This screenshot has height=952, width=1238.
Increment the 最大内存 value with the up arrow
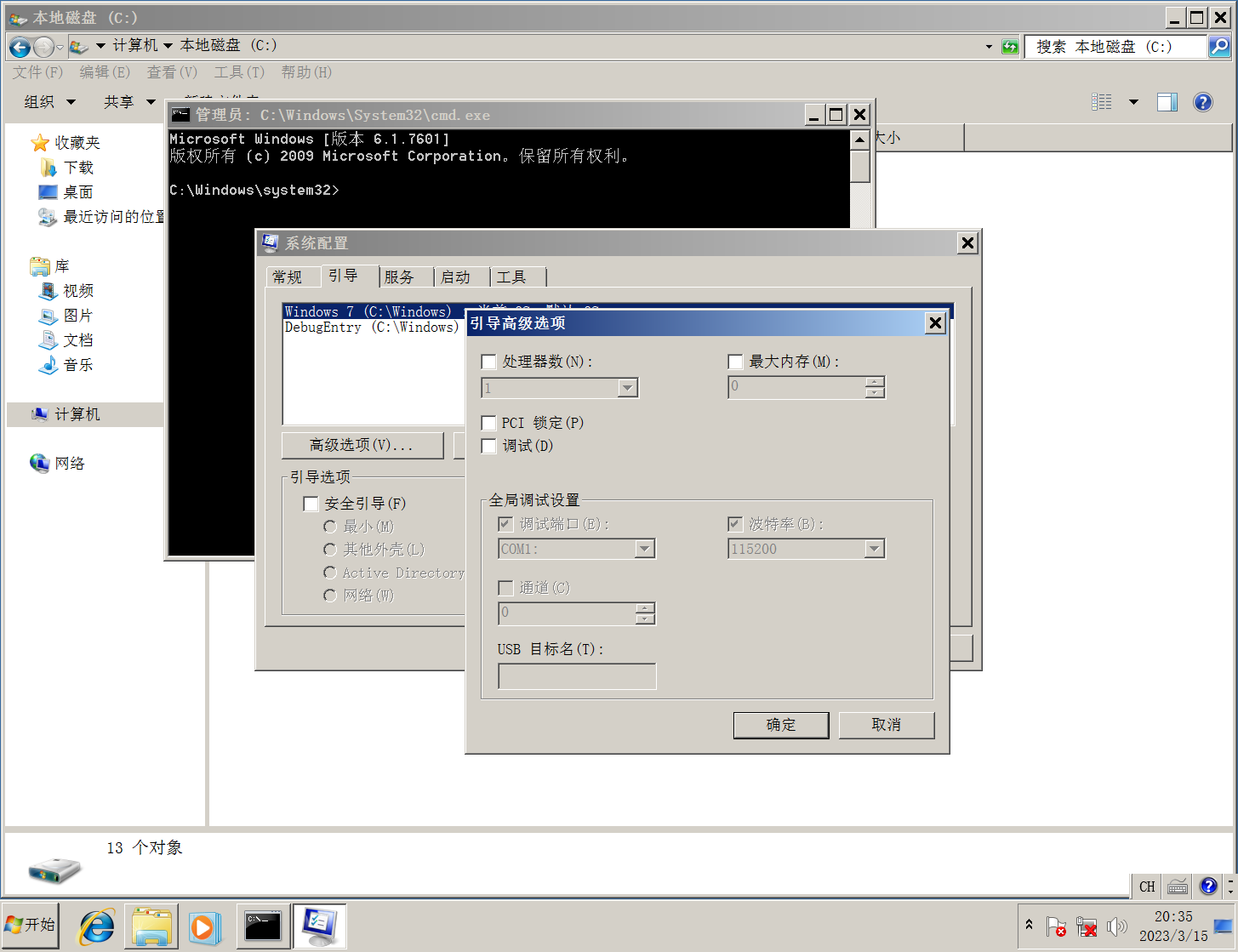(874, 382)
